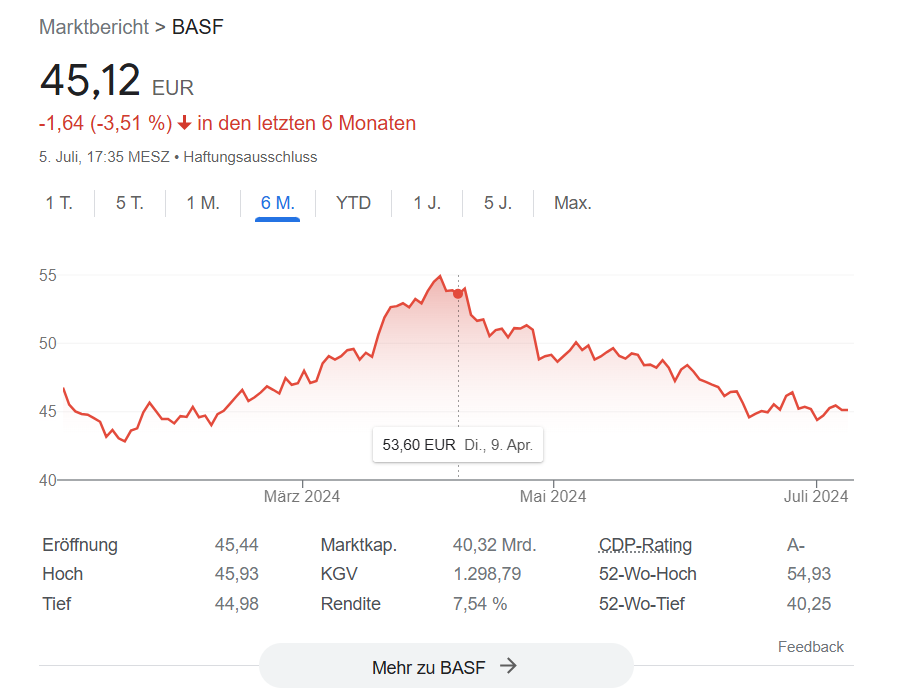Screen dimensions: 917x697
Task: Click the 52-Wo-Tief value 40,25
Action: point(809,603)
